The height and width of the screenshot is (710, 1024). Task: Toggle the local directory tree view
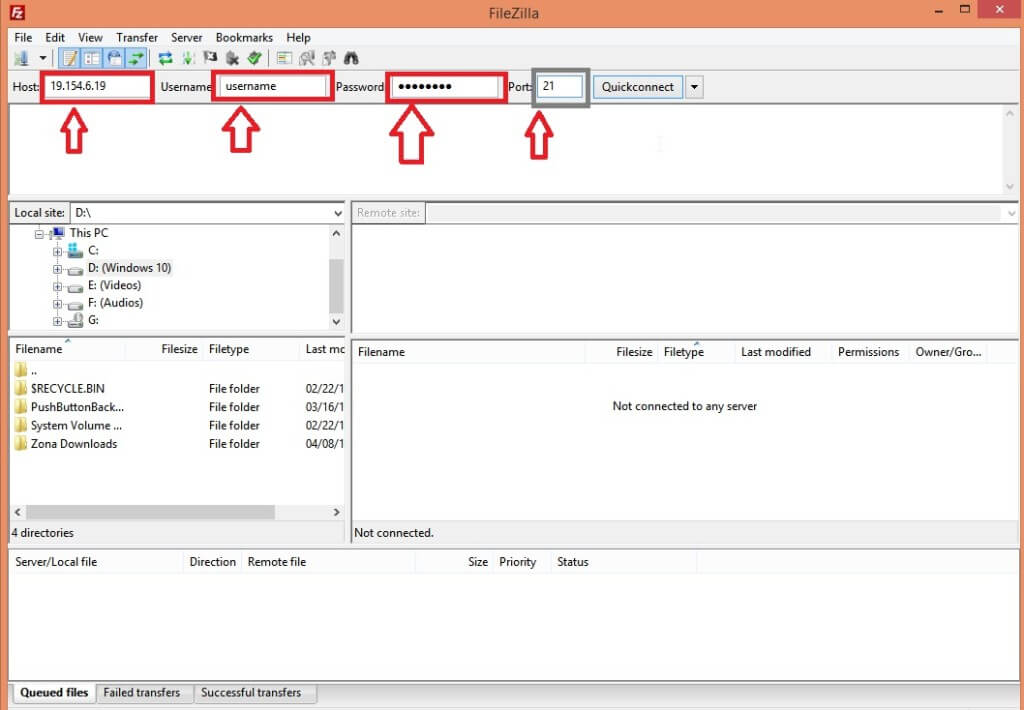coord(92,58)
